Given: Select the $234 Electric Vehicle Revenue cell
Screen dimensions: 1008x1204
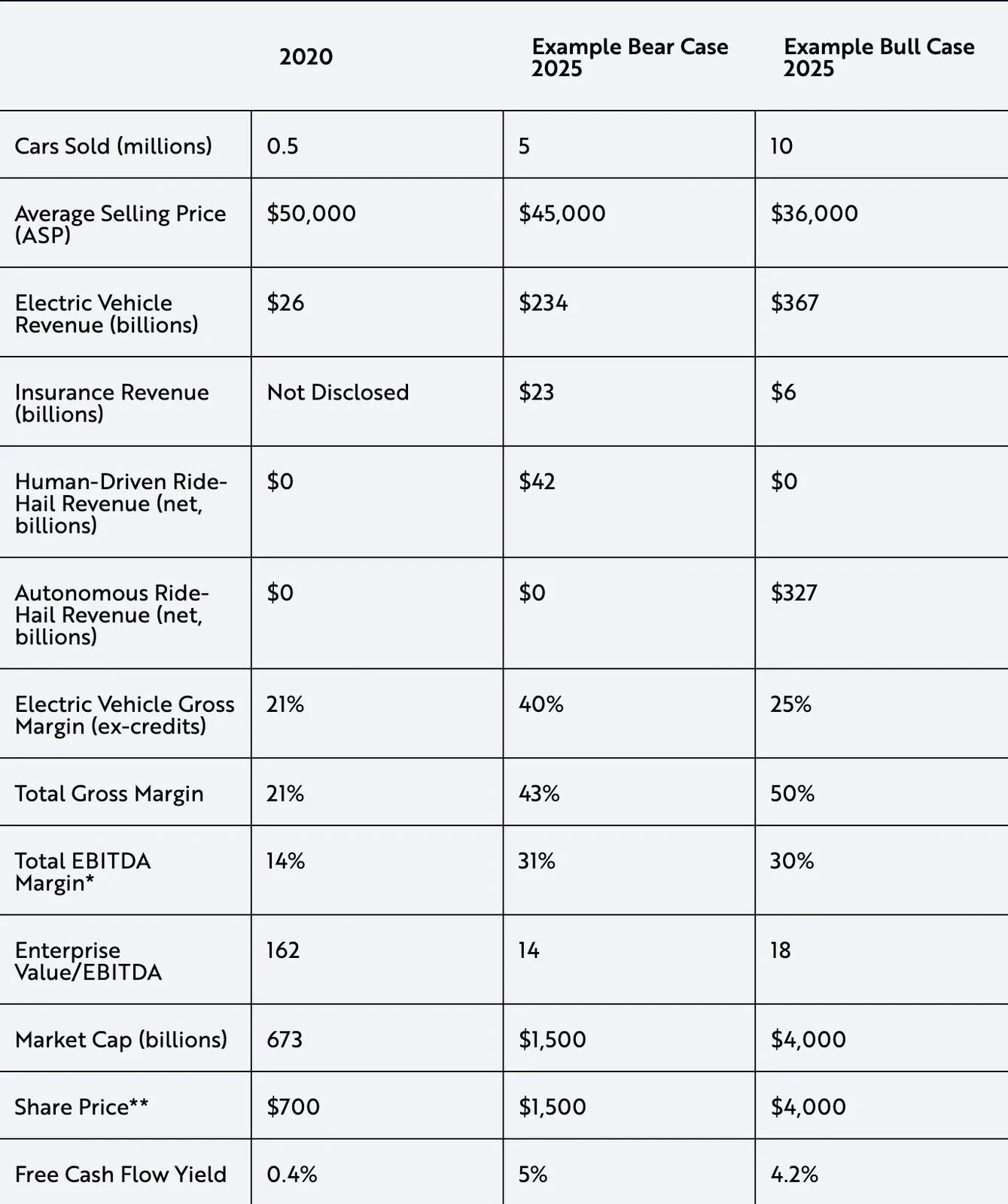Looking at the screenshot, I should coord(543,303).
